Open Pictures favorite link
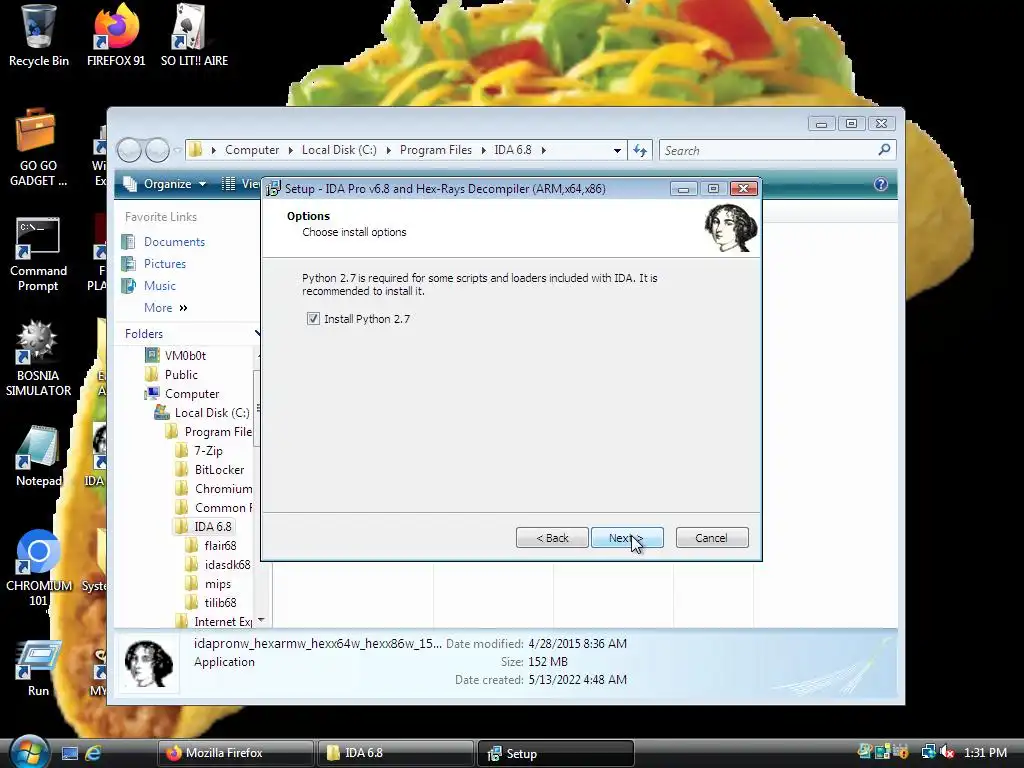Screen dimensions: 1024x768 click(x=165, y=264)
